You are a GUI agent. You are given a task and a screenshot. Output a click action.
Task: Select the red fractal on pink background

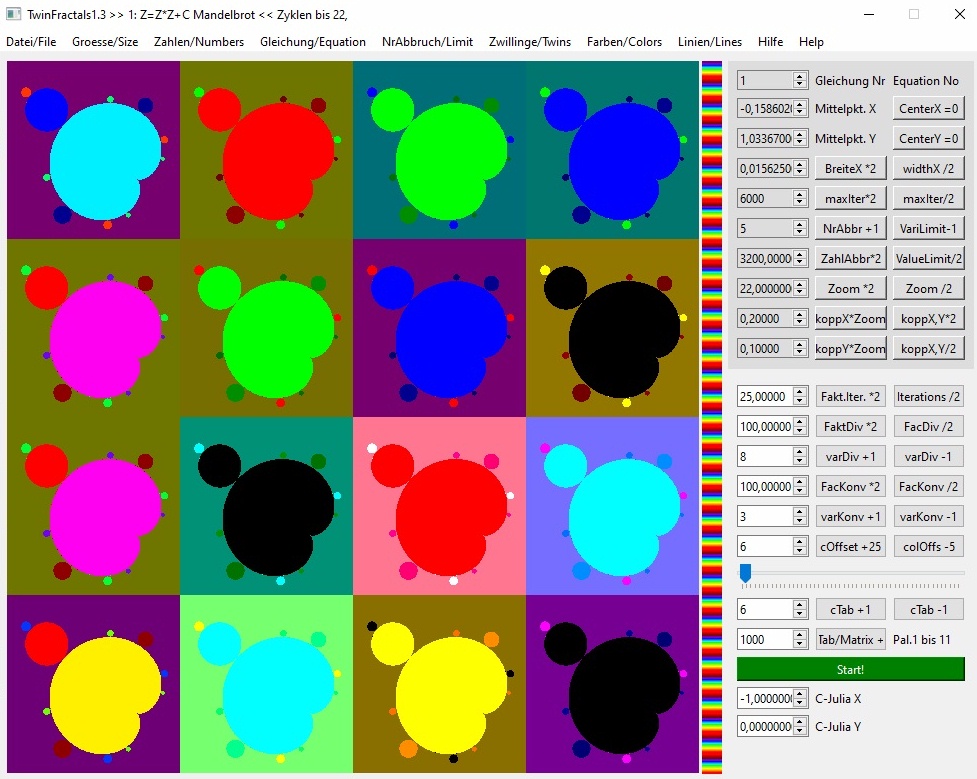tap(439, 506)
